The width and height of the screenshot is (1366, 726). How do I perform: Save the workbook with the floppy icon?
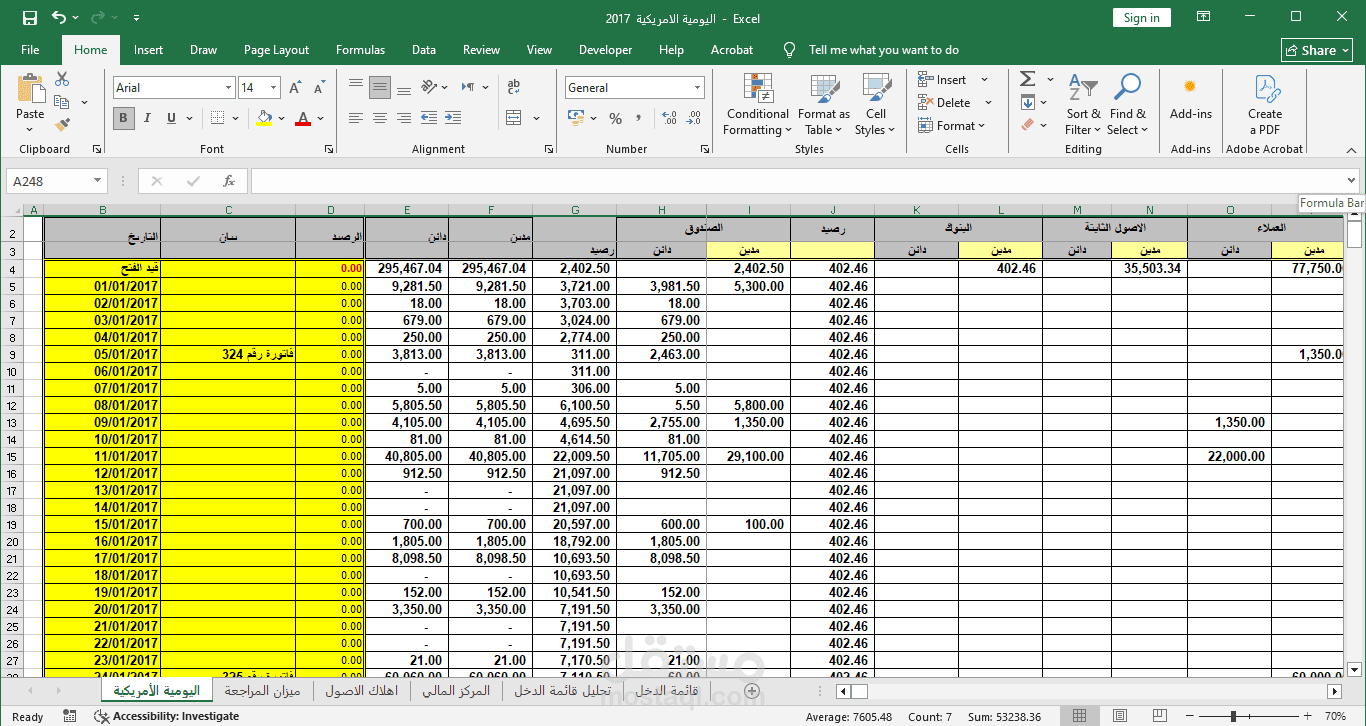[29, 18]
